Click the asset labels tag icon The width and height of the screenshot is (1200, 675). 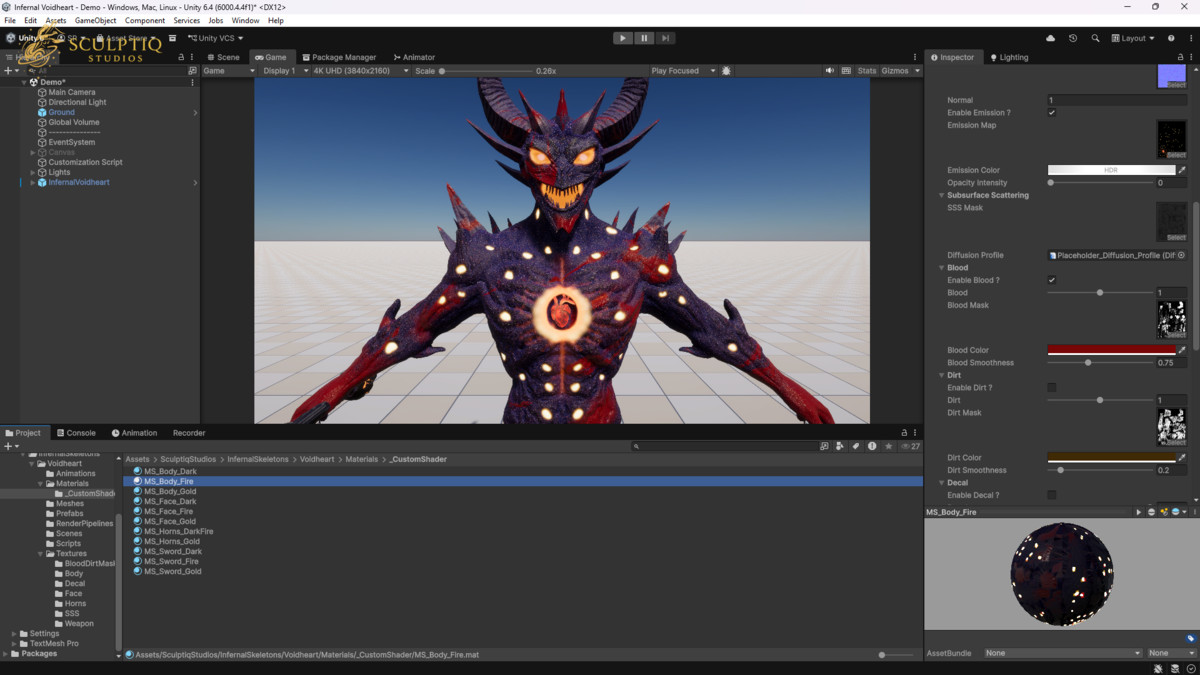point(1191,638)
